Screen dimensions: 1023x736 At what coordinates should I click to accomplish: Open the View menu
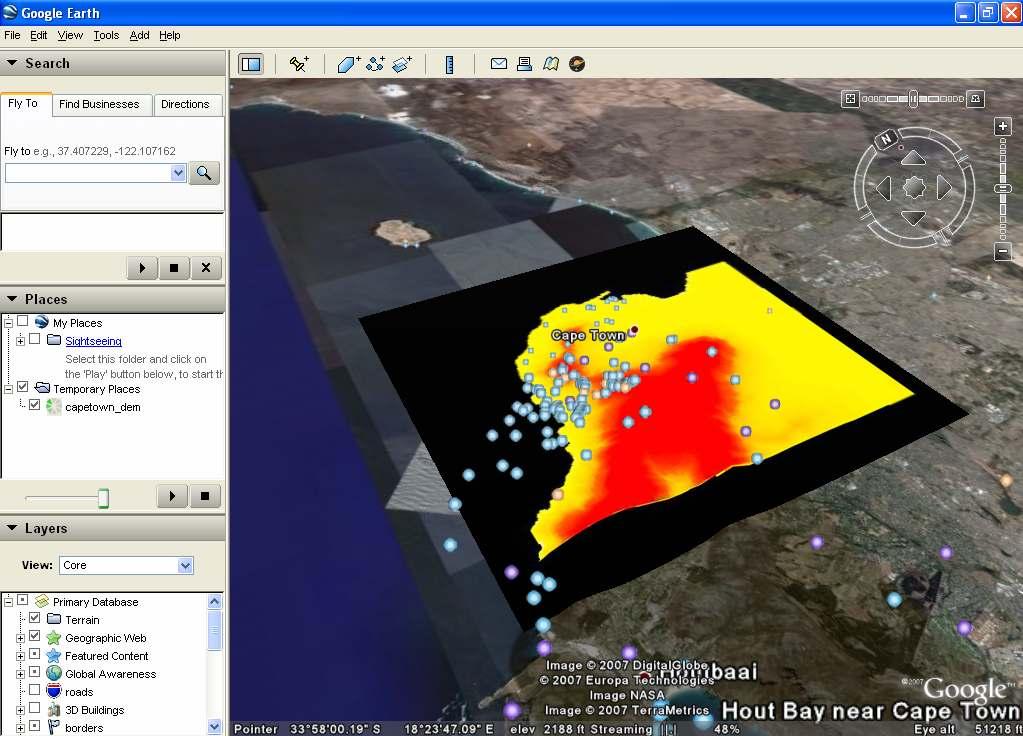click(x=70, y=35)
